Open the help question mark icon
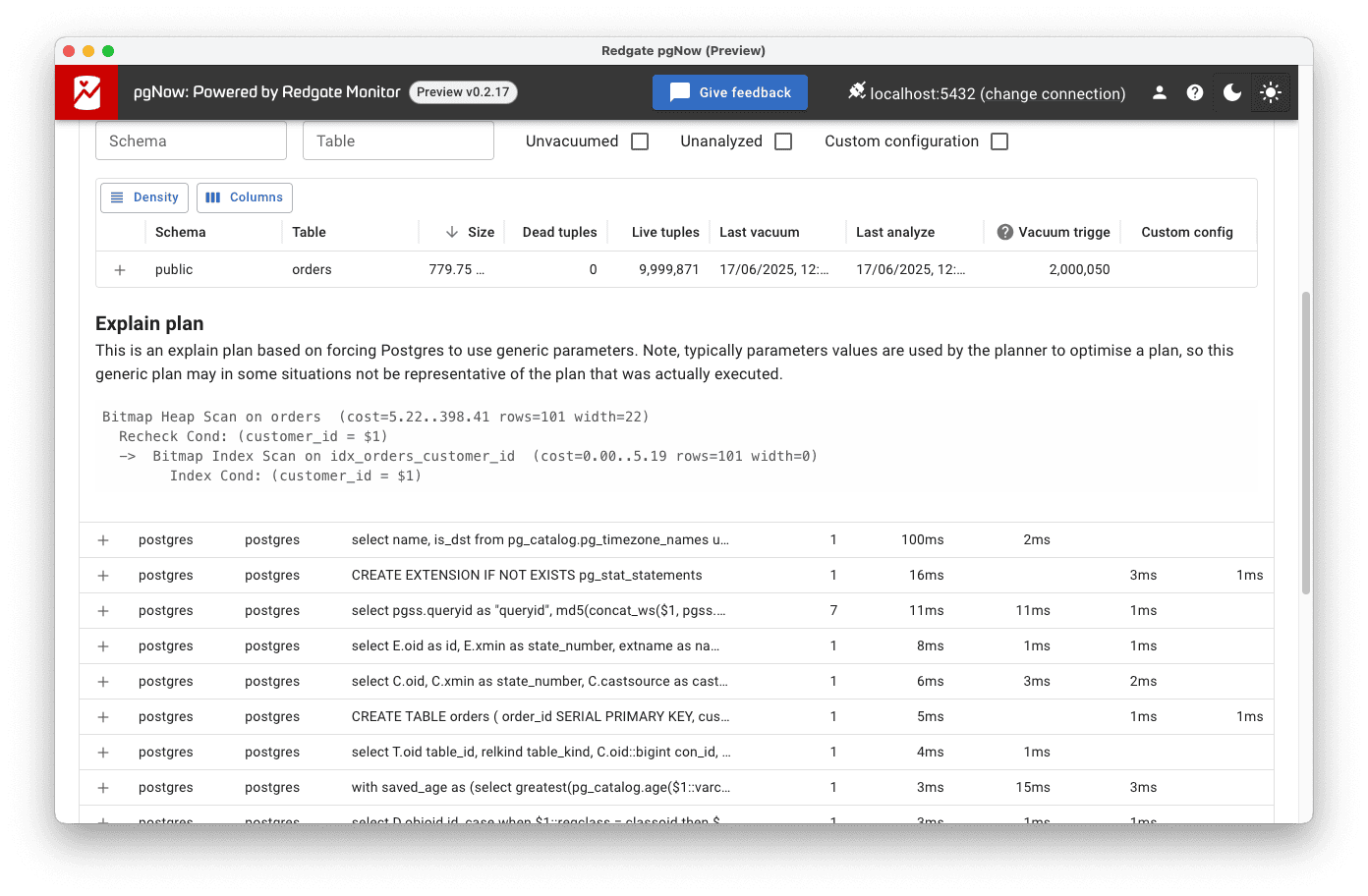Viewport: 1368px width, 896px height. click(x=1195, y=92)
